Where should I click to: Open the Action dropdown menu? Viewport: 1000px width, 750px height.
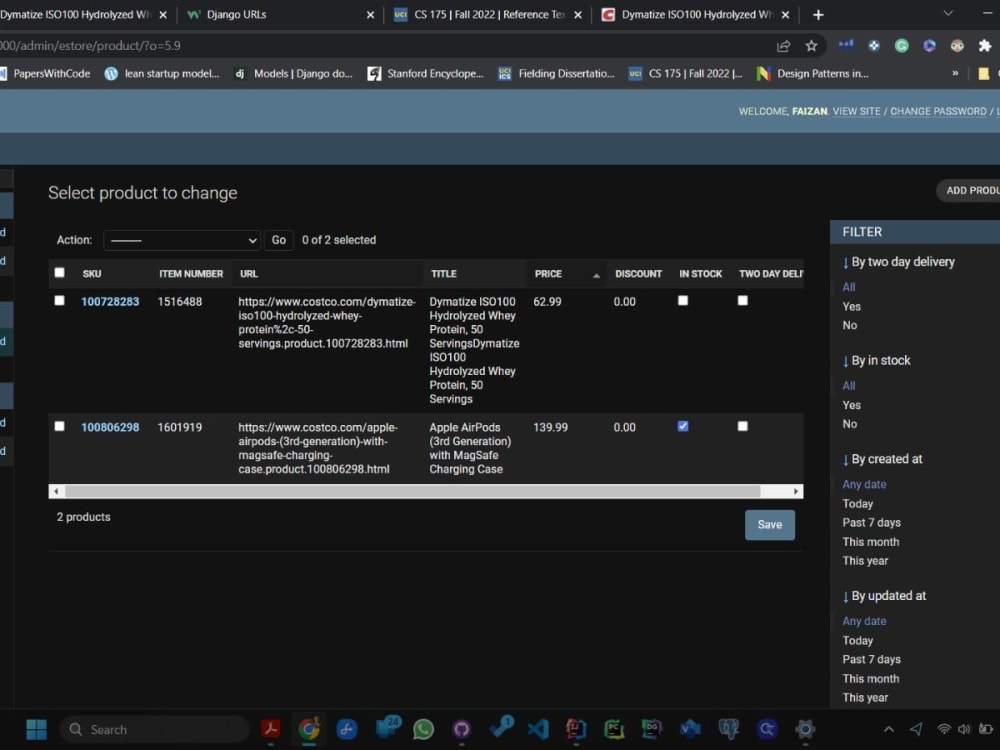point(181,240)
